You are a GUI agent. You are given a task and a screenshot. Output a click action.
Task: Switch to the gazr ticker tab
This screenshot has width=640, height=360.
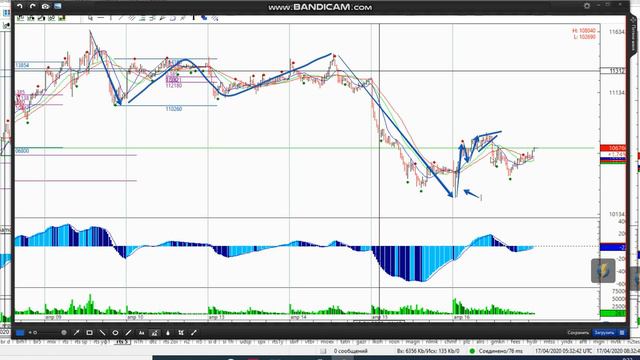tap(361, 342)
